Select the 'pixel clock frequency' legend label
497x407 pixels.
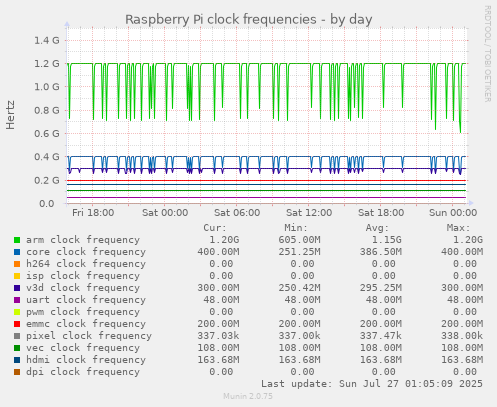point(89,336)
